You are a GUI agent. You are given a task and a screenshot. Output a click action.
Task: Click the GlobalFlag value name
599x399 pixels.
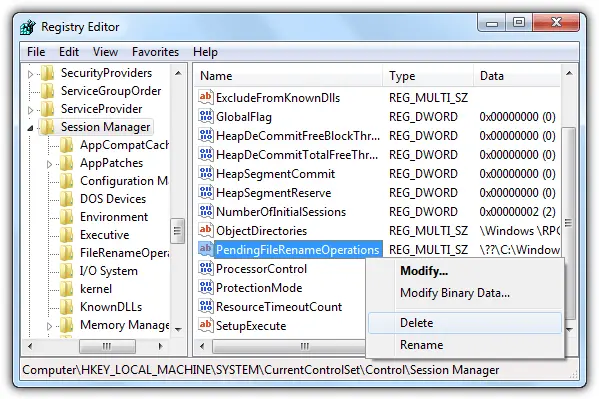244,117
